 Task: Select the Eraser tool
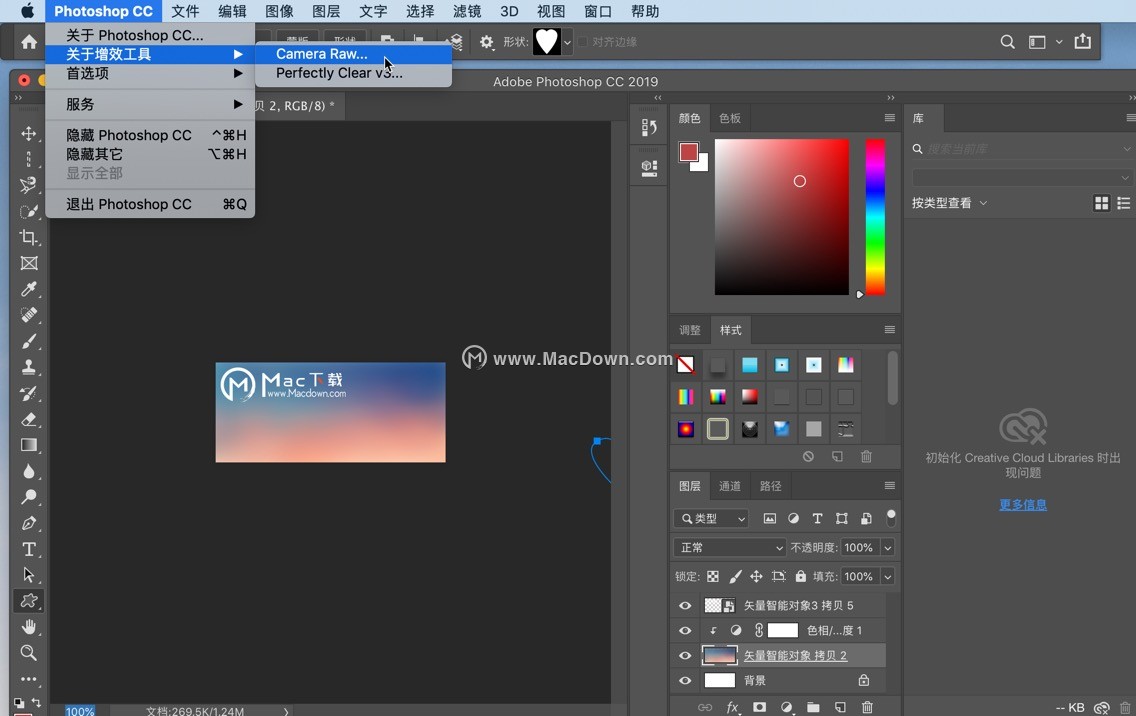(28, 420)
